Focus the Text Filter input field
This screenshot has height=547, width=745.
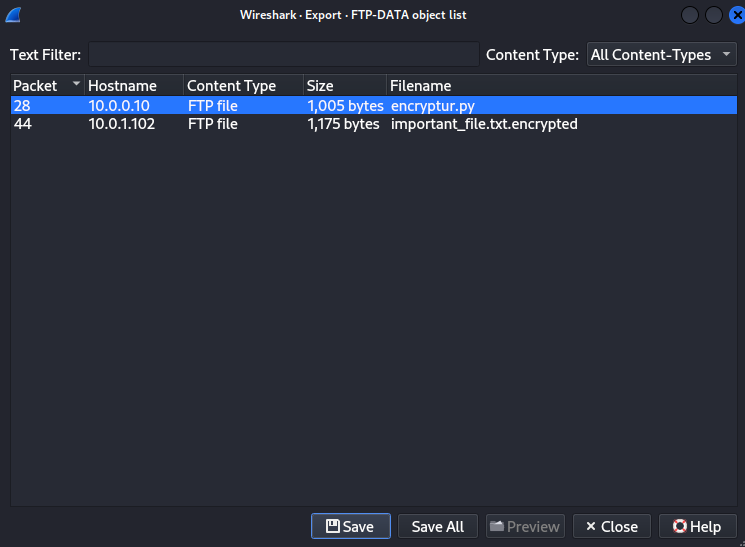[283, 55]
